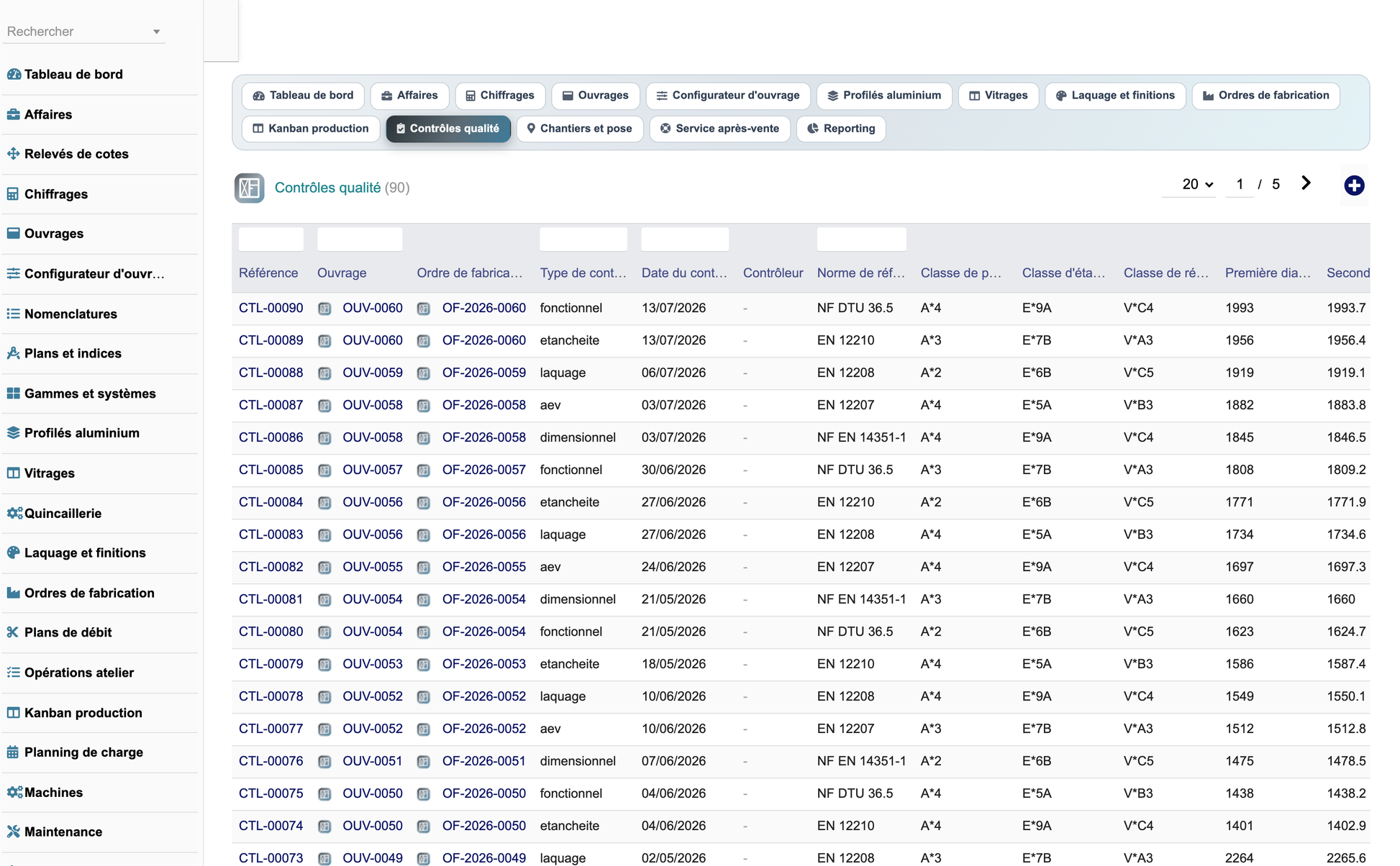Open fabrication order icon beside OF-2026-0059

424,373
